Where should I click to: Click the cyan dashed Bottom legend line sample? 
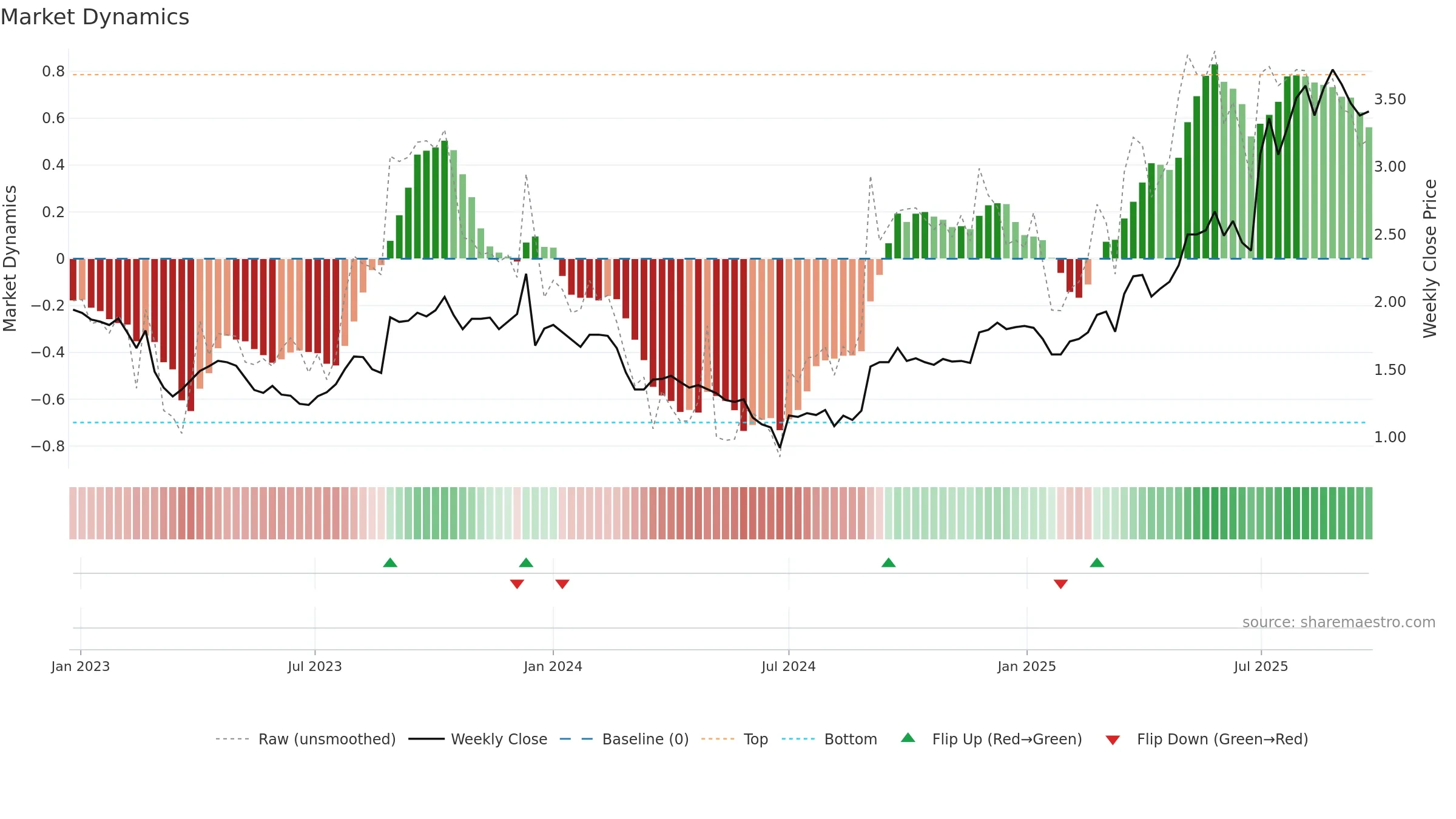pyautogui.click(x=798, y=739)
